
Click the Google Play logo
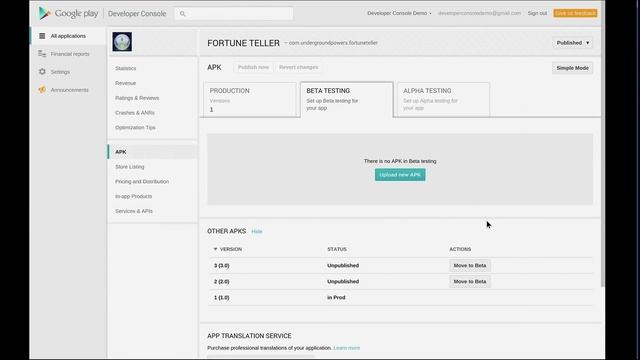click(x=68, y=13)
